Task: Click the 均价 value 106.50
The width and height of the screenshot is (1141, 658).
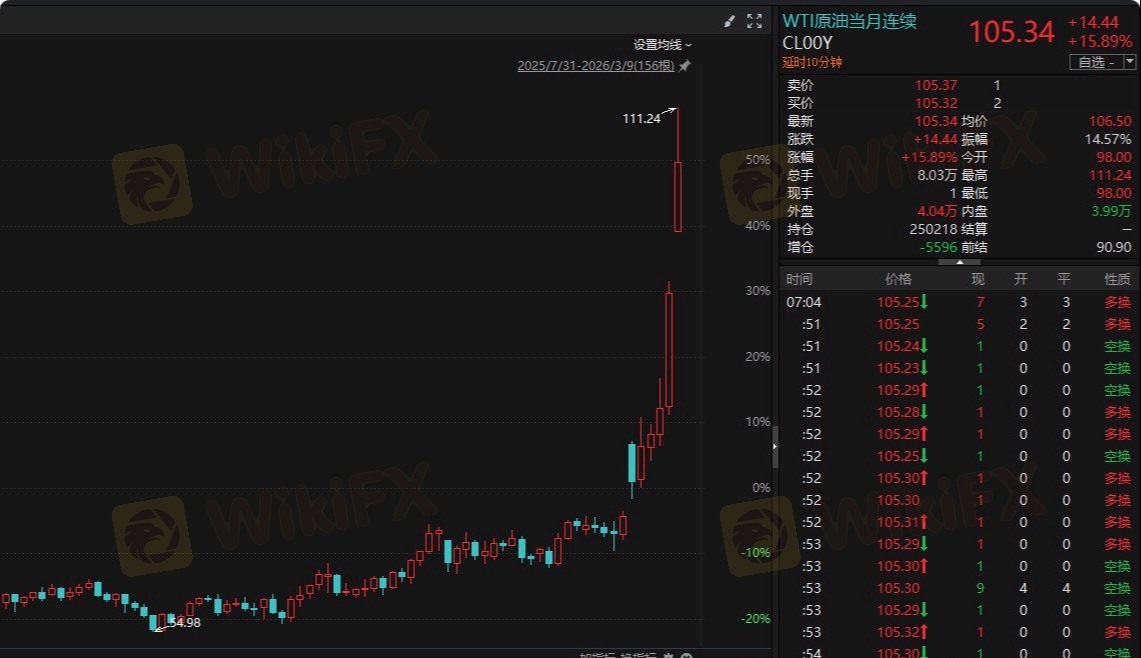Action: (1110, 121)
